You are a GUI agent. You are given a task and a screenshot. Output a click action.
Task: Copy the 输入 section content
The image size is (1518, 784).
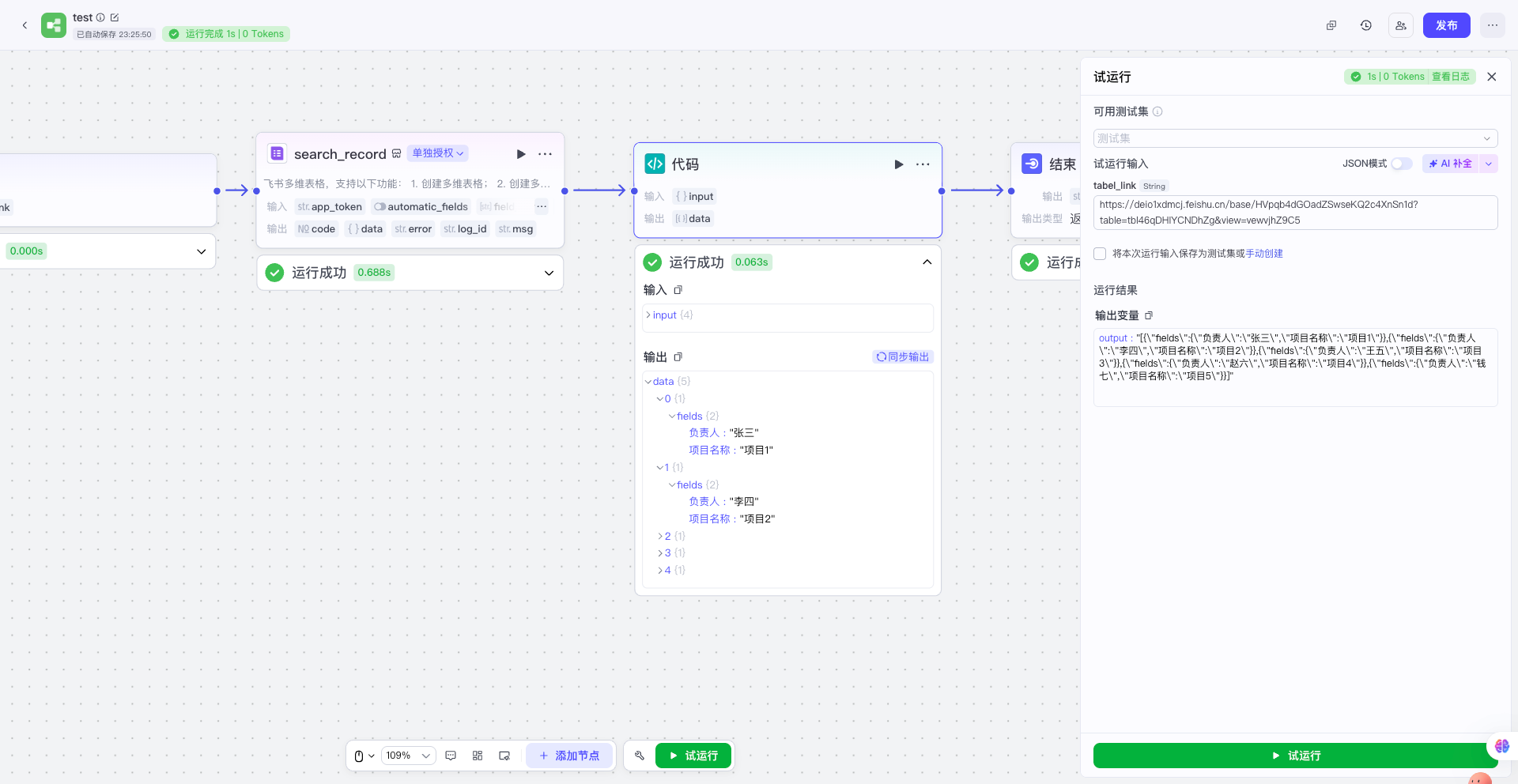pos(678,290)
